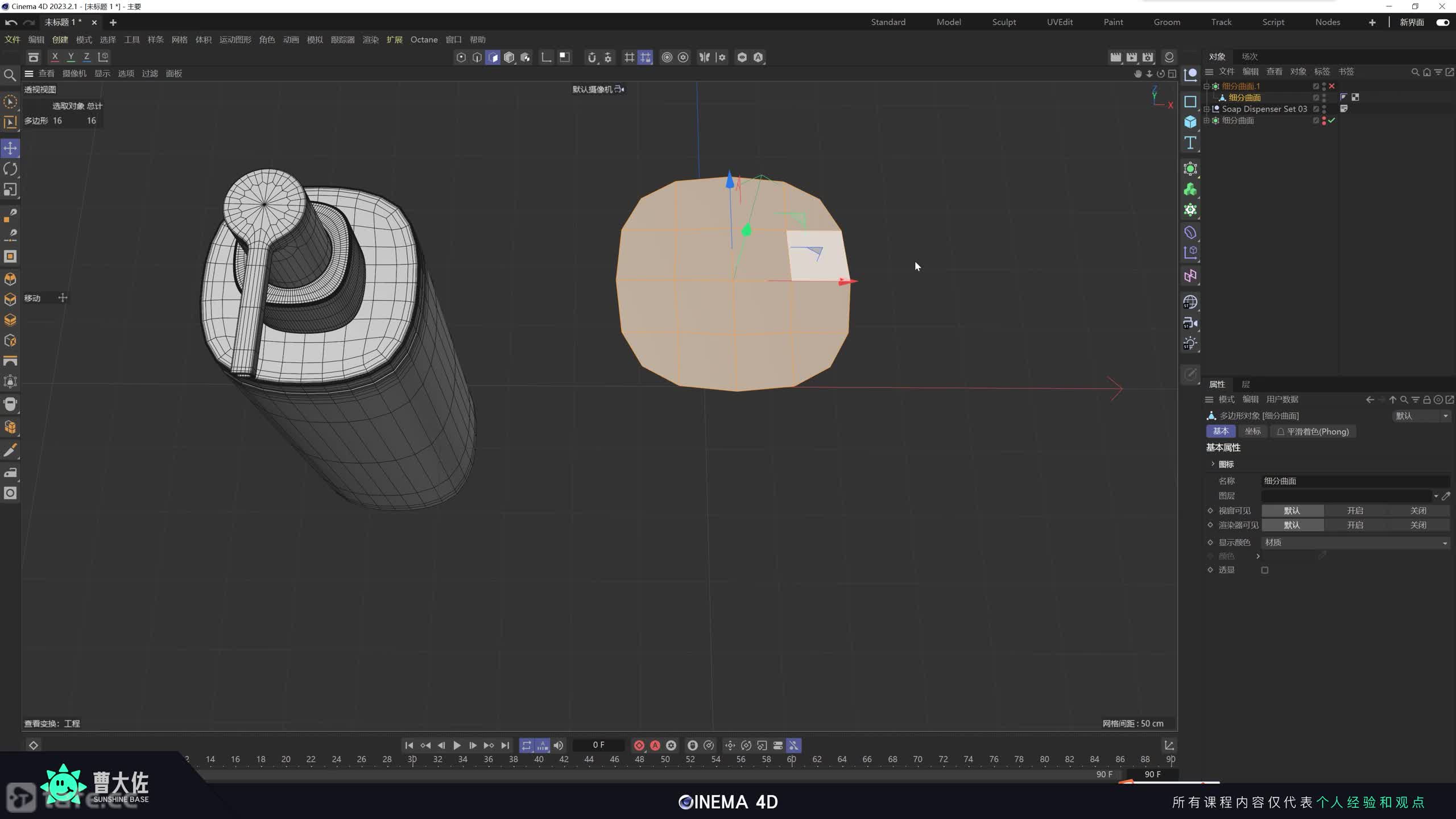This screenshot has height=819, width=1456.
Task: Expand the Soap Dispenser Set 03 tree node
Action: pos(1207,109)
